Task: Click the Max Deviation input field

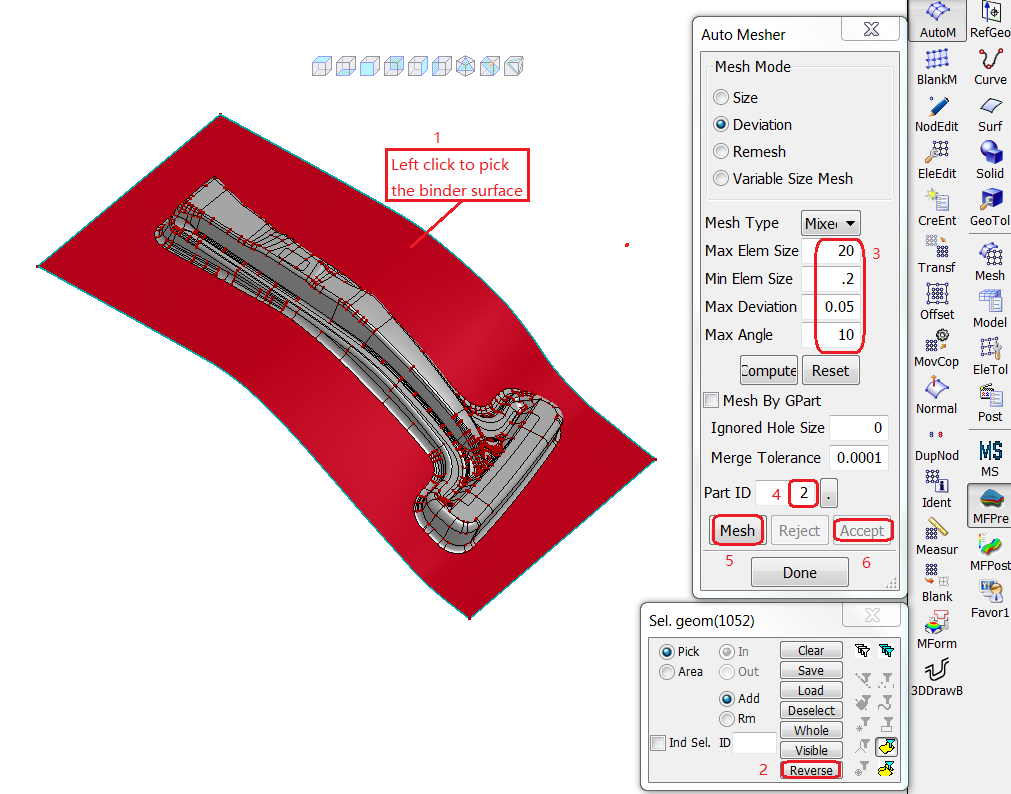Action: 830,307
